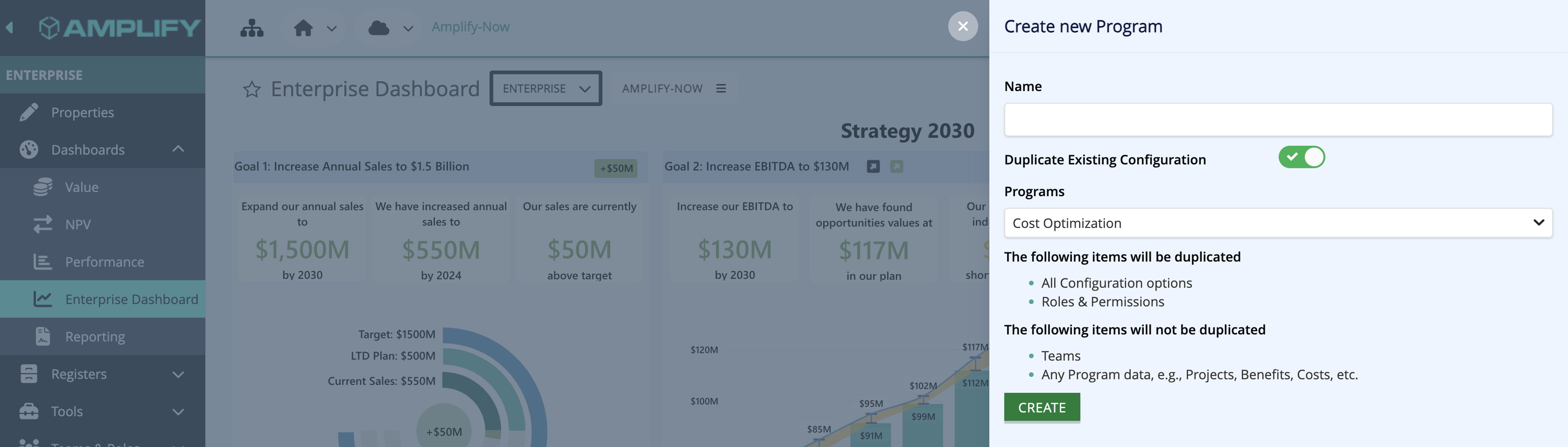
Task: Open the Programs dropdown showing Cost Optimization
Action: [1278, 223]
